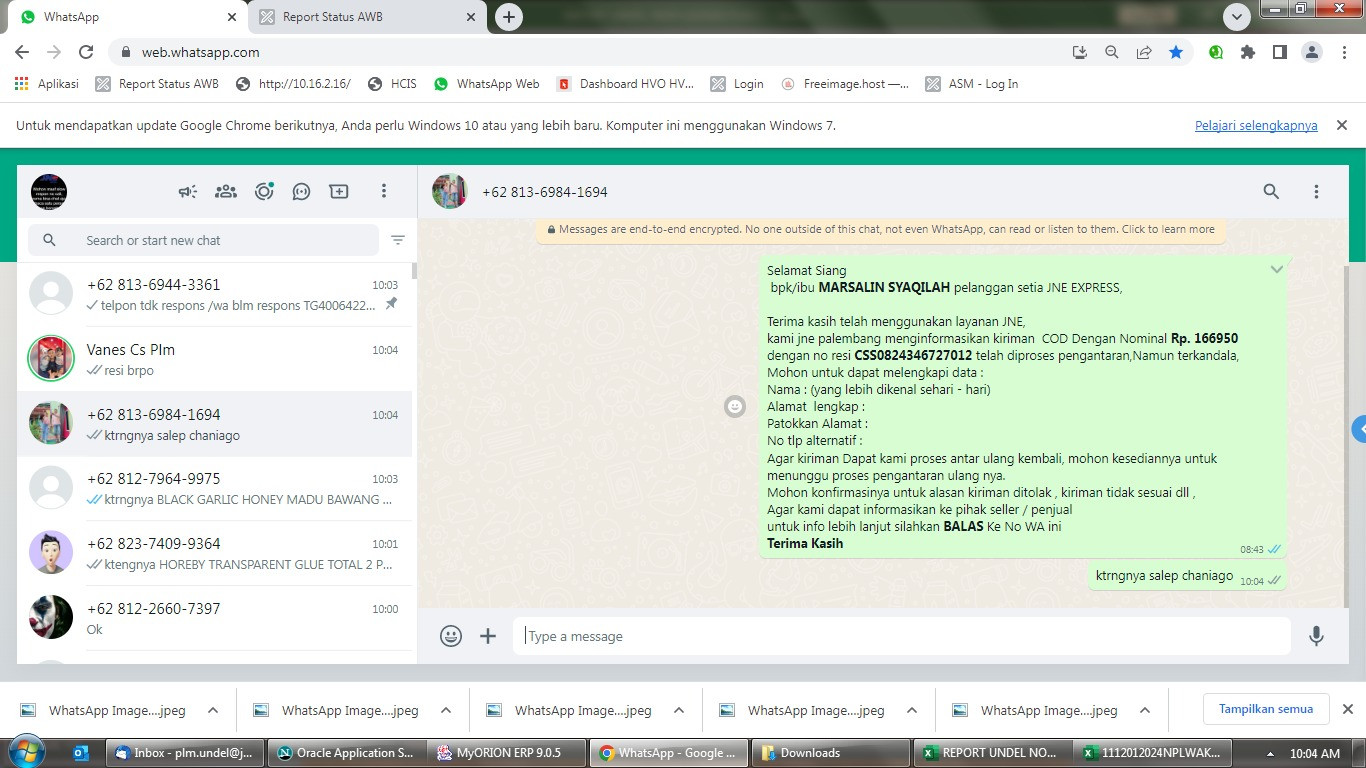Open the Dashboard HVO bookmark
The image size is (1366, 768).
click(x=625, y=84)
